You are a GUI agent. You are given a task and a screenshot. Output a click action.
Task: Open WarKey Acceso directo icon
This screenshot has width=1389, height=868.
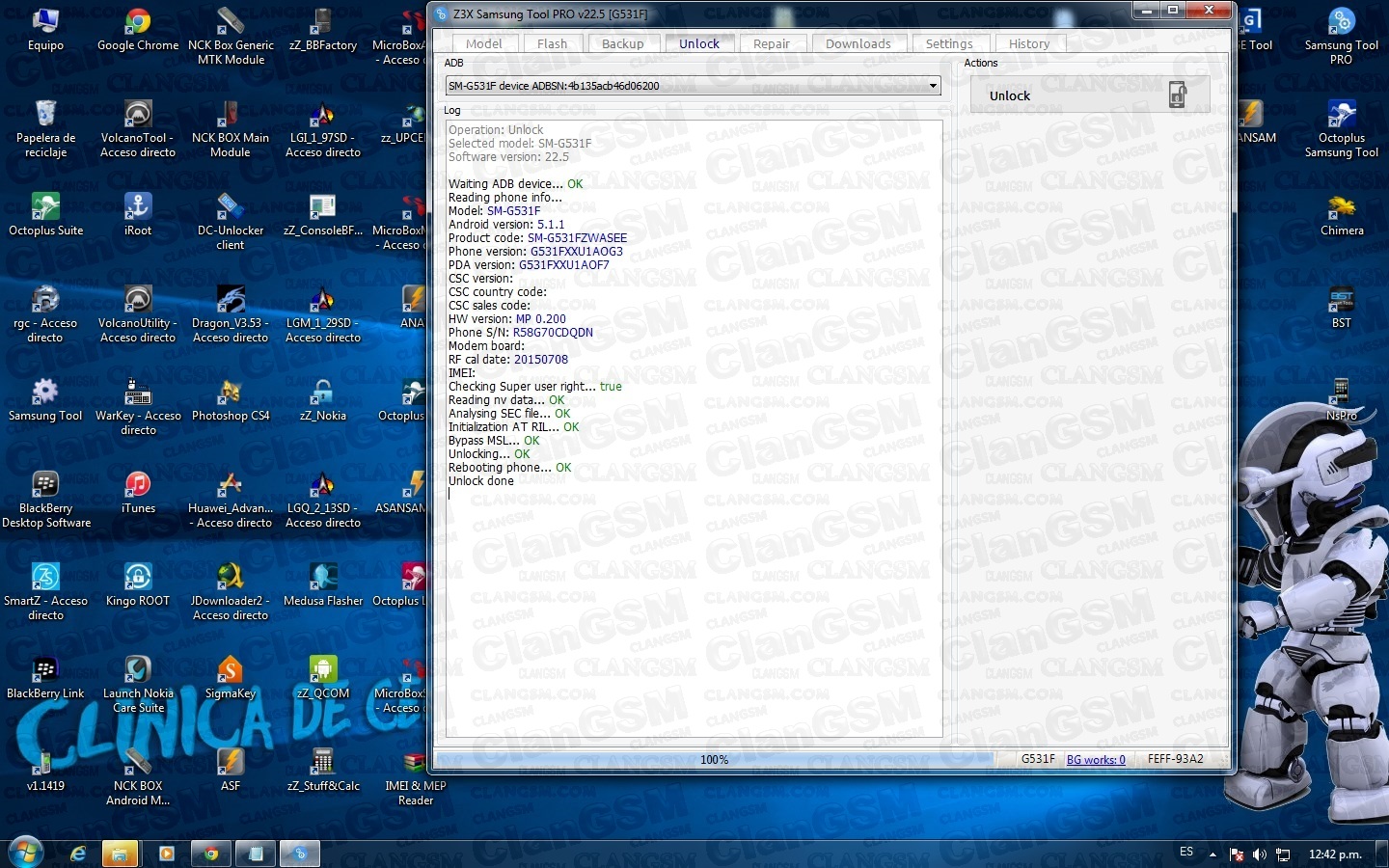coord(138,407)
